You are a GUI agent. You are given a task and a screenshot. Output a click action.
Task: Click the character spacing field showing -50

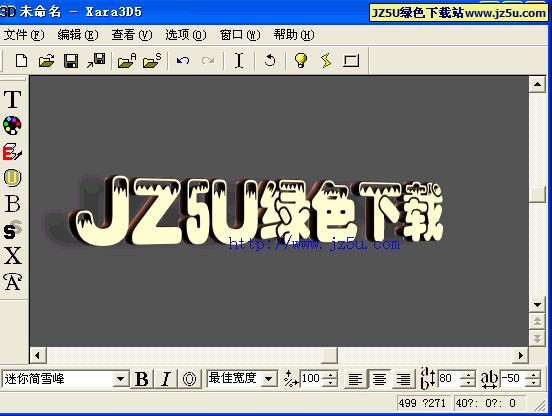513,379
